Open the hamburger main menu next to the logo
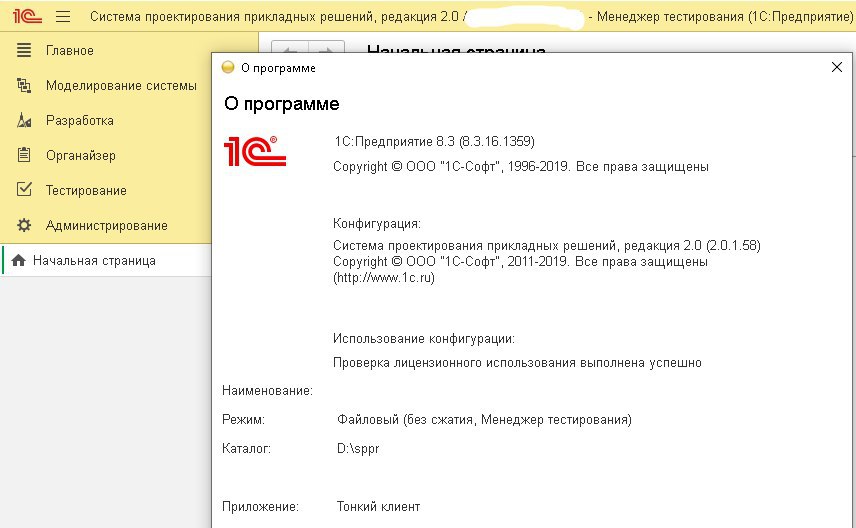The width and height of the screenshot is (856, 528). [63, 16]
